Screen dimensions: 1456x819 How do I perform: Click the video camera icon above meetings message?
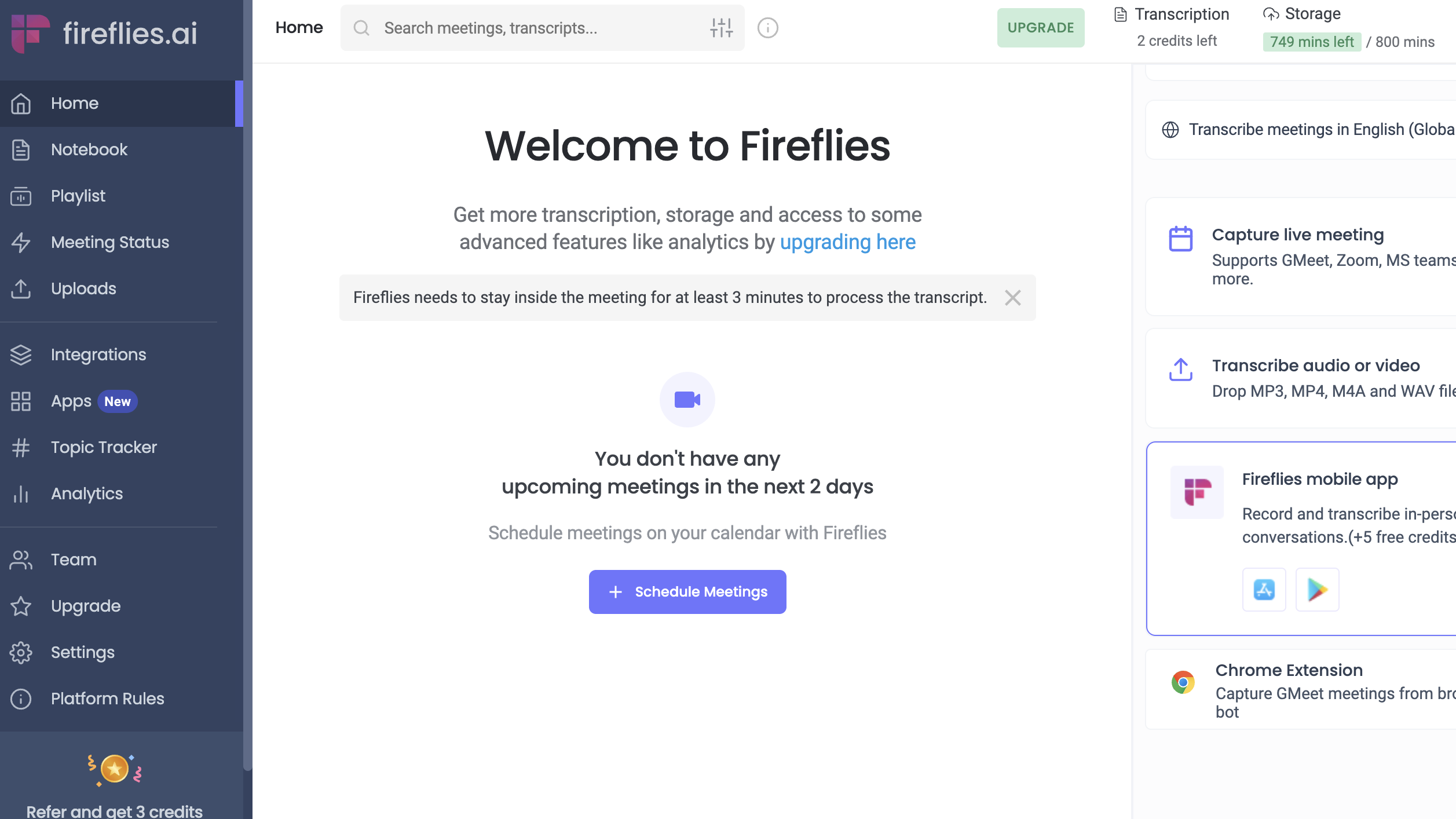coord(687,400)
